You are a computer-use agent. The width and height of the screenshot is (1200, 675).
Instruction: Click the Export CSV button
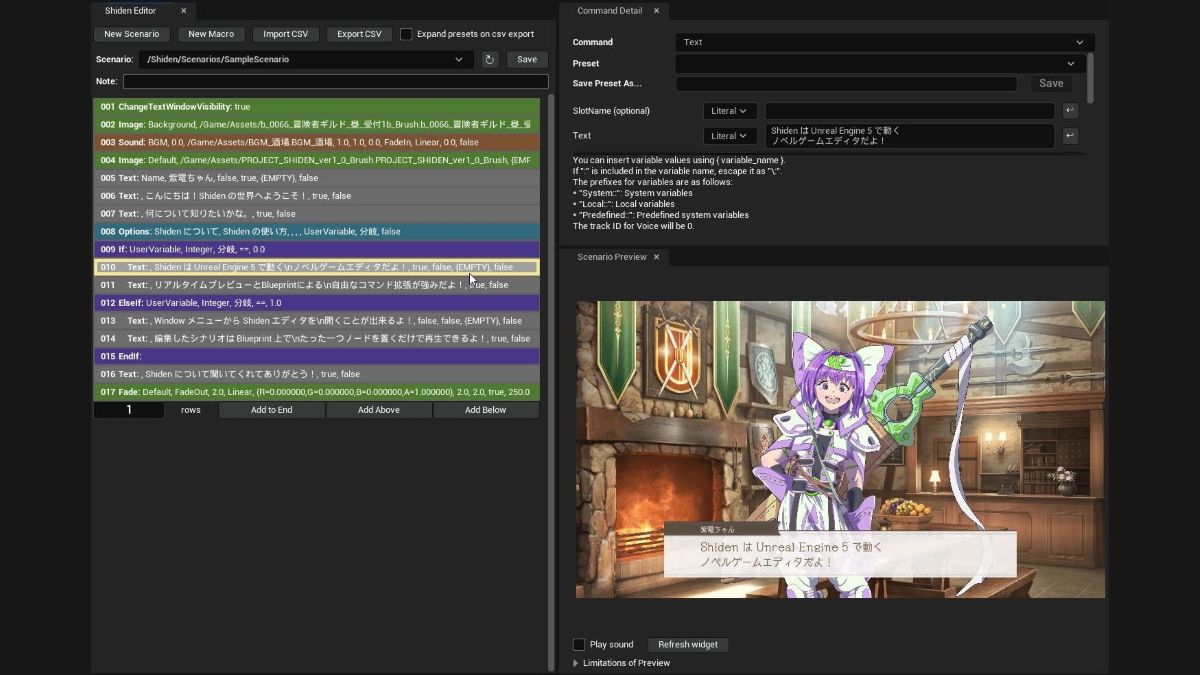pos(359,34)
